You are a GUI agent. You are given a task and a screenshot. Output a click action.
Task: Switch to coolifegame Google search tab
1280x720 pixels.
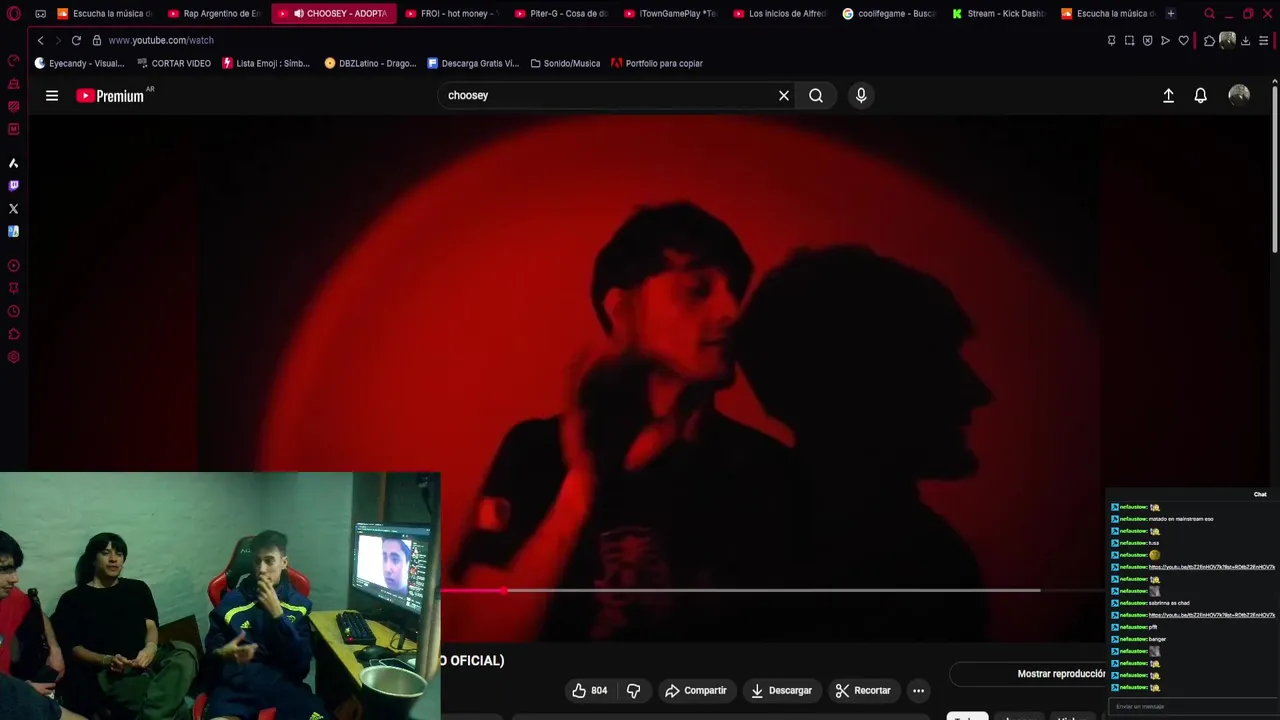click(x=889, y=14)
